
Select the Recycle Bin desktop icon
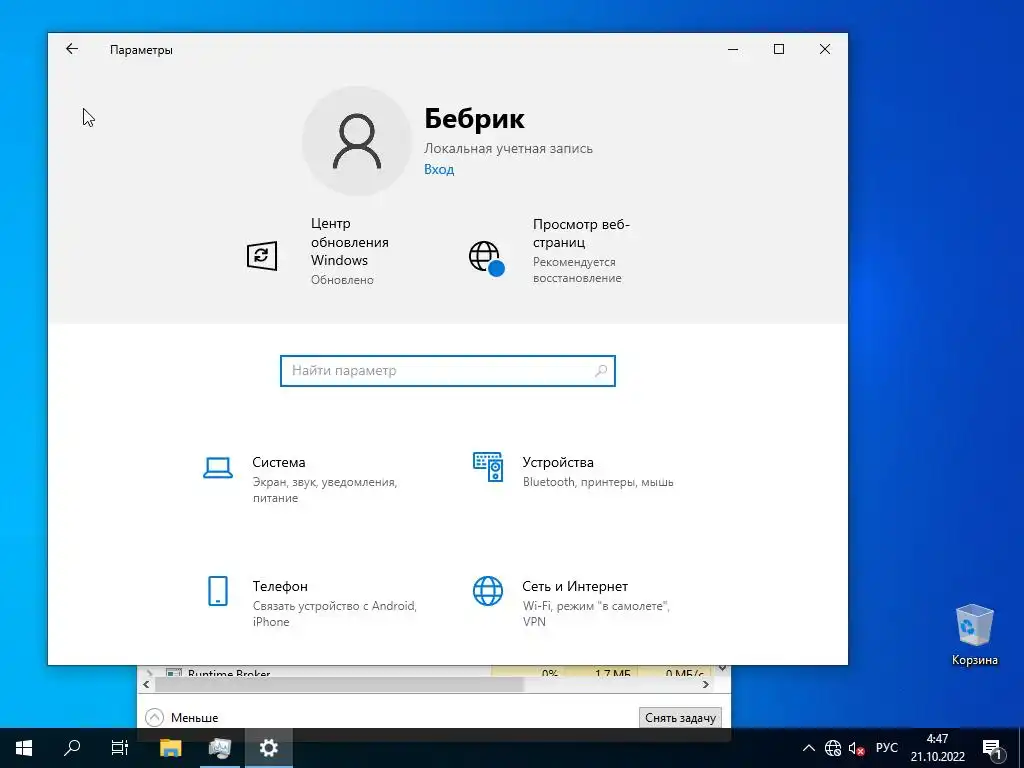(974, 635)
